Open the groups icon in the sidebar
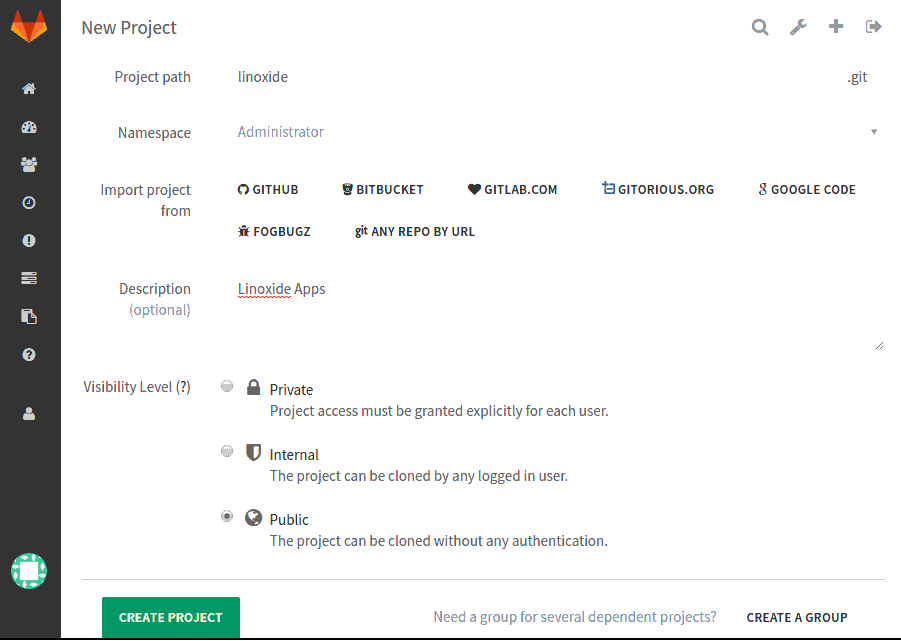 pyautogui.click(x=29, y=164)
